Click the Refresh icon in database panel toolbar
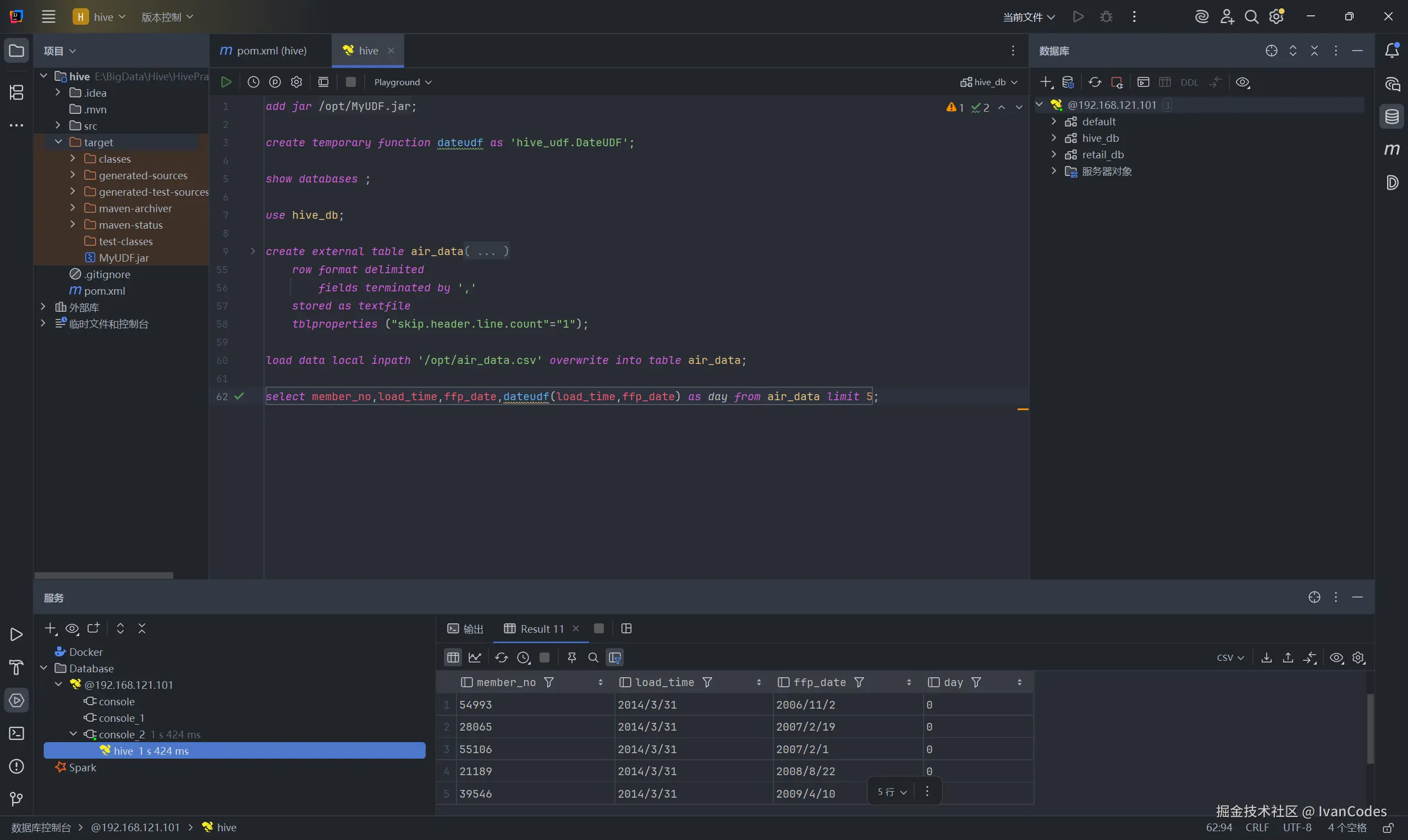1408x840 pixels. point(1094,82)
